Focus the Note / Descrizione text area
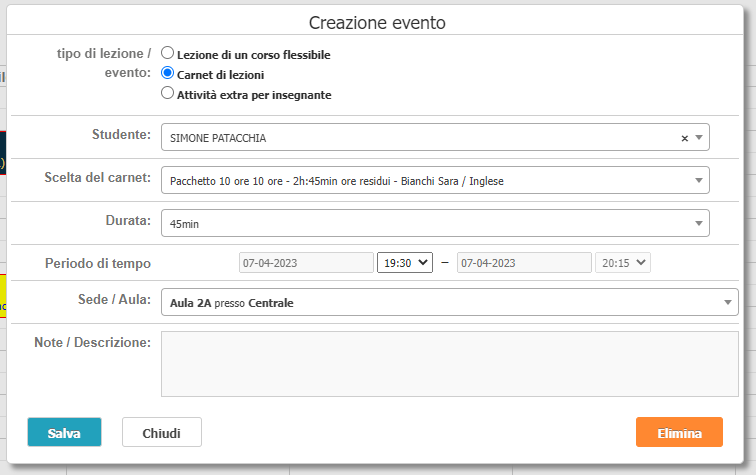The width and height of the screenshot is (756, 475). pyautogui.click(x=449, y=364)
